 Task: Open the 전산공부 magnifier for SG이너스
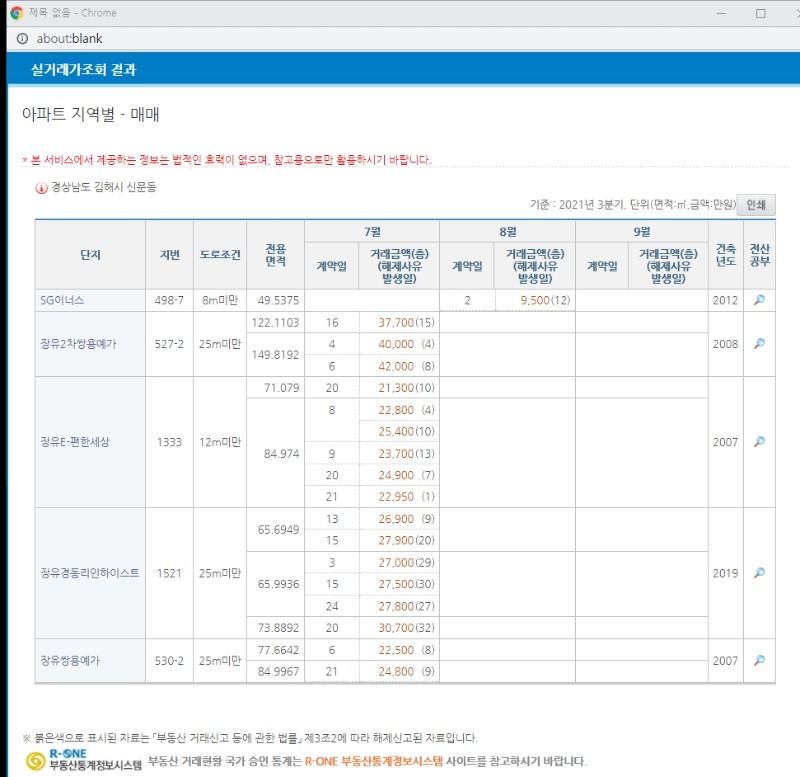(759, 300)
